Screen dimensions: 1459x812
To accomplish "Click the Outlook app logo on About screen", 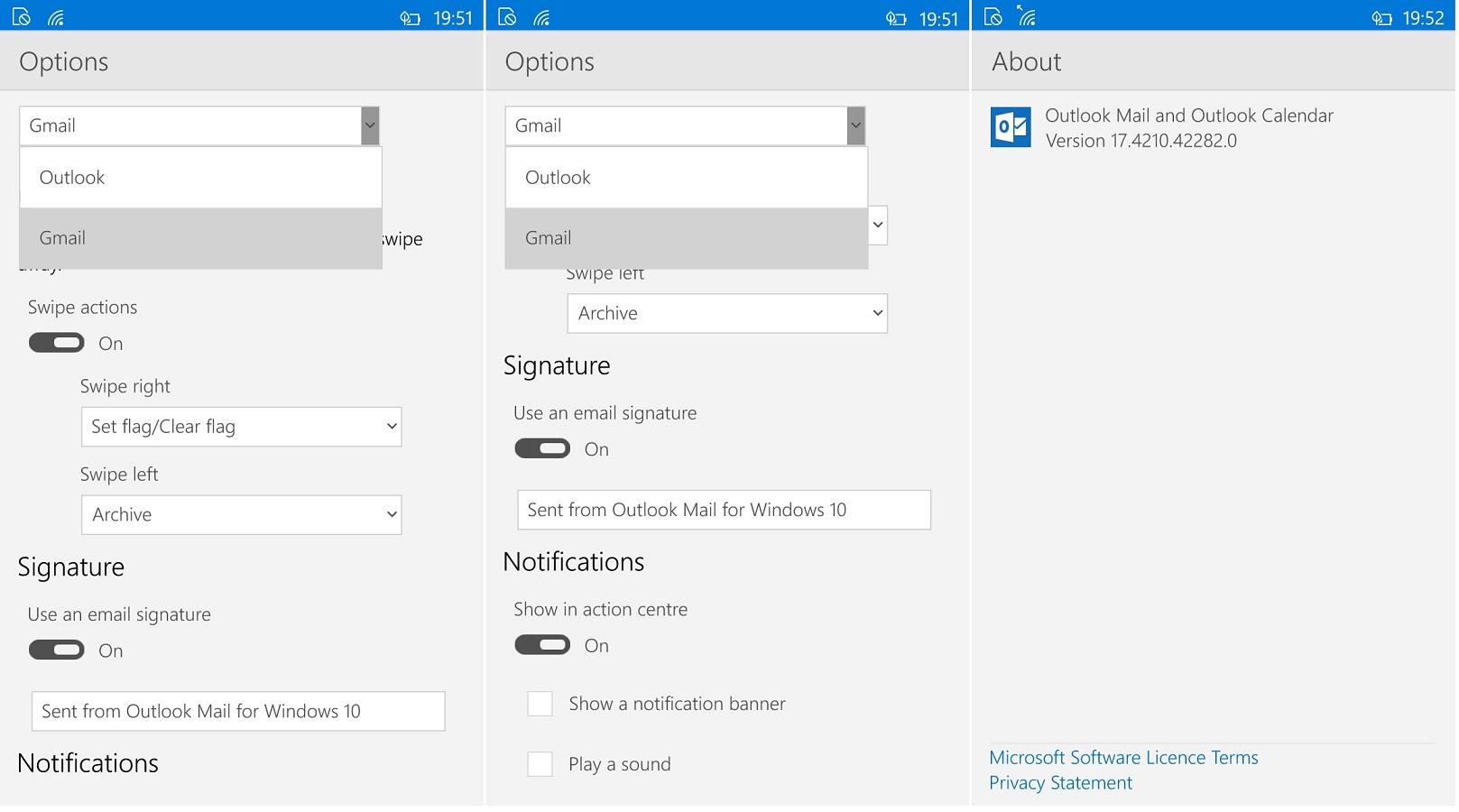I will [1011, 127].
